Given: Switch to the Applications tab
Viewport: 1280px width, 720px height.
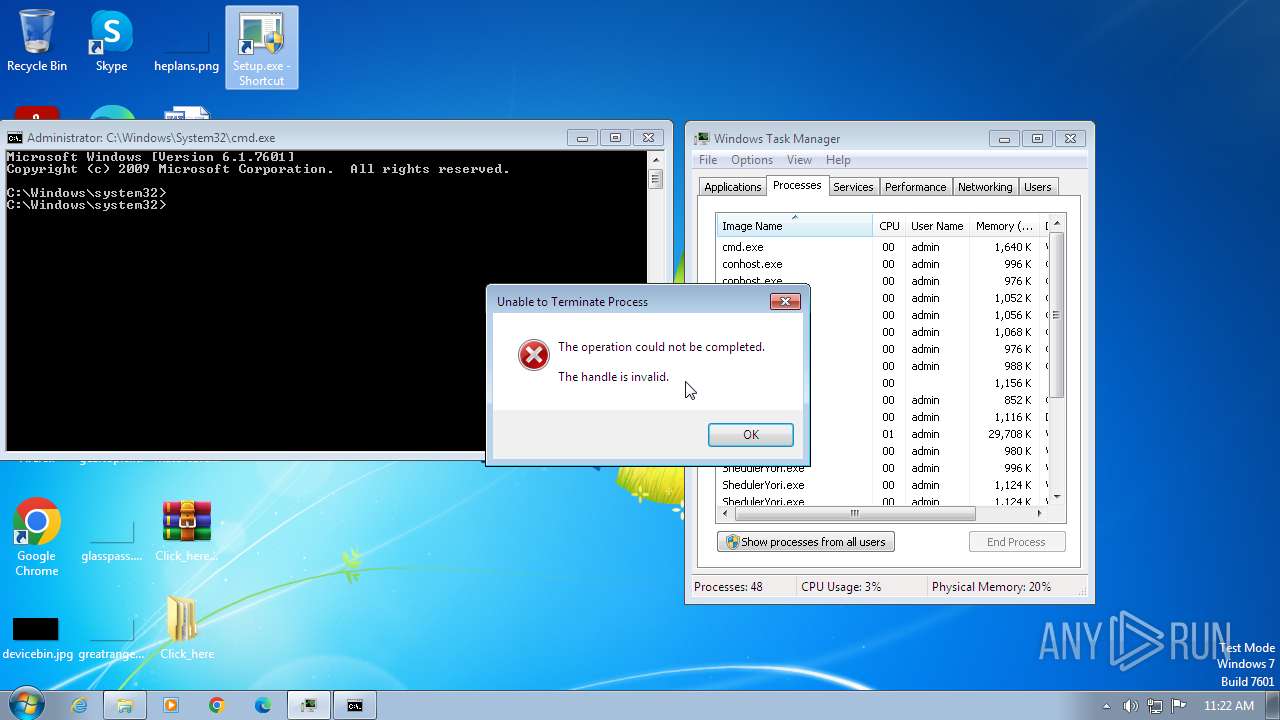Looking at the screenshot, I should [x=732, y=187].
